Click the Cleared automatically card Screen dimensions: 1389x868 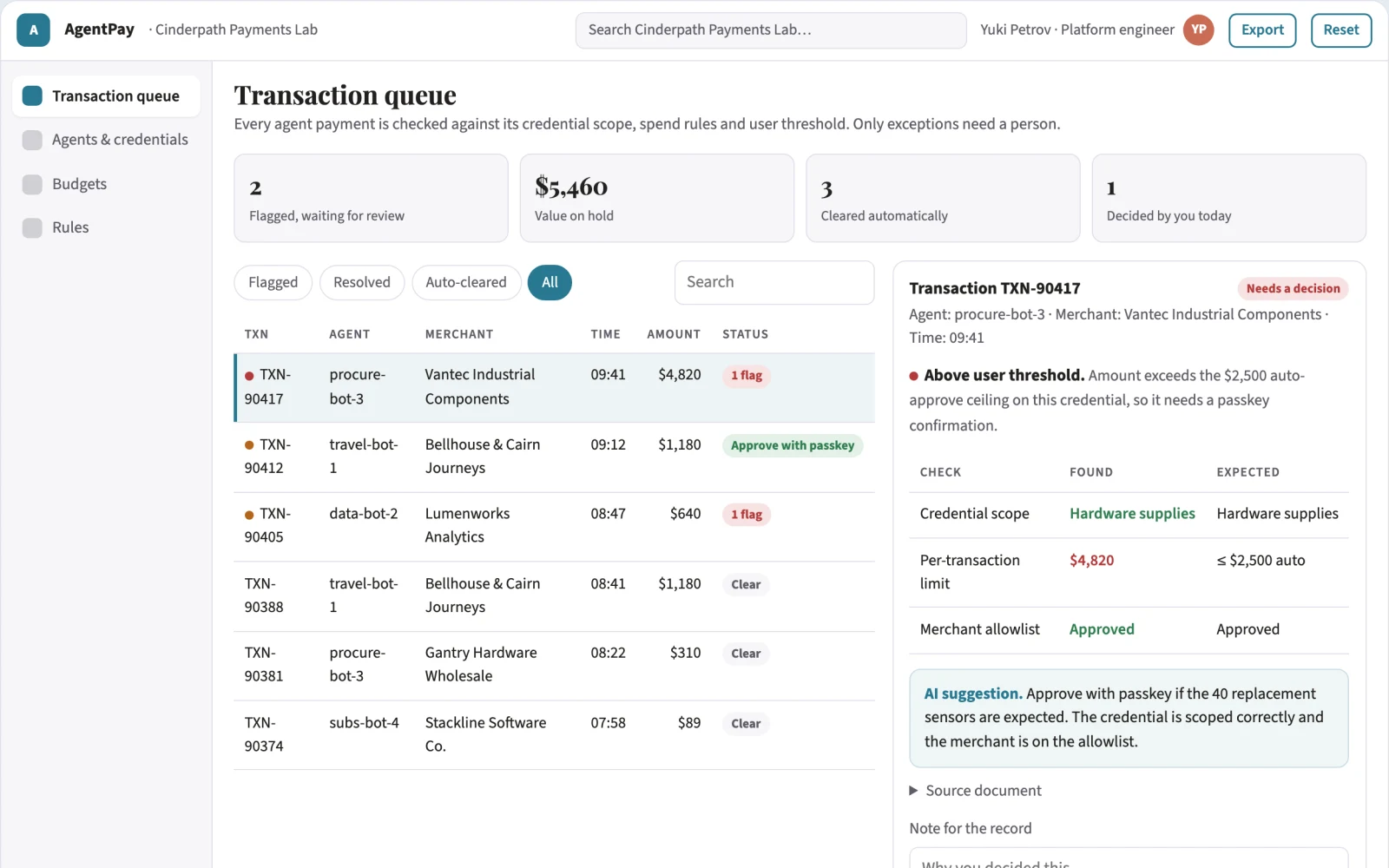pyautogui.click(x=943, y=198)
